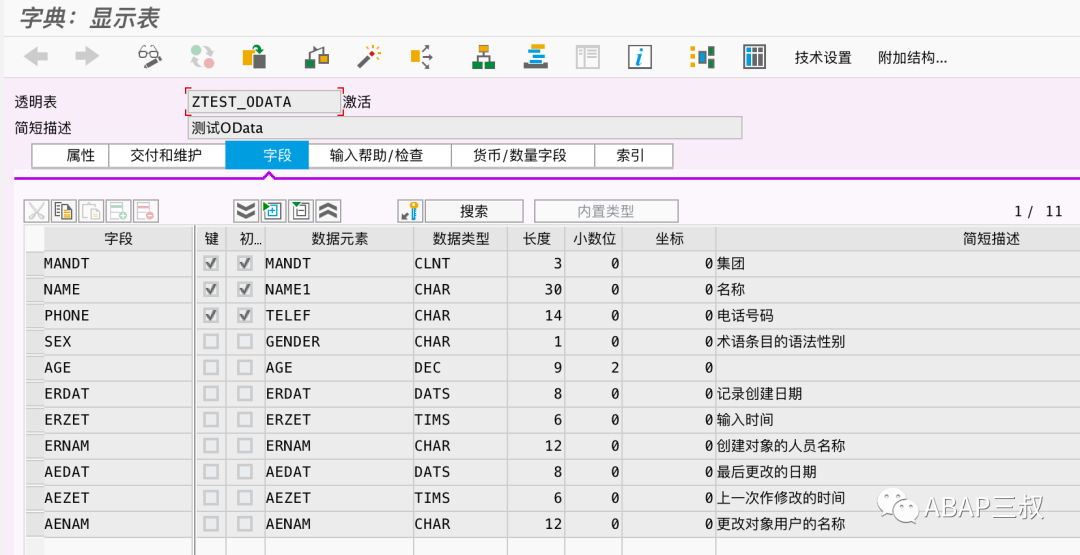Select row selector for the MANDT row
Image resolution: width=1080 pixels, height=555 pixels.
(x=34, y=263)
